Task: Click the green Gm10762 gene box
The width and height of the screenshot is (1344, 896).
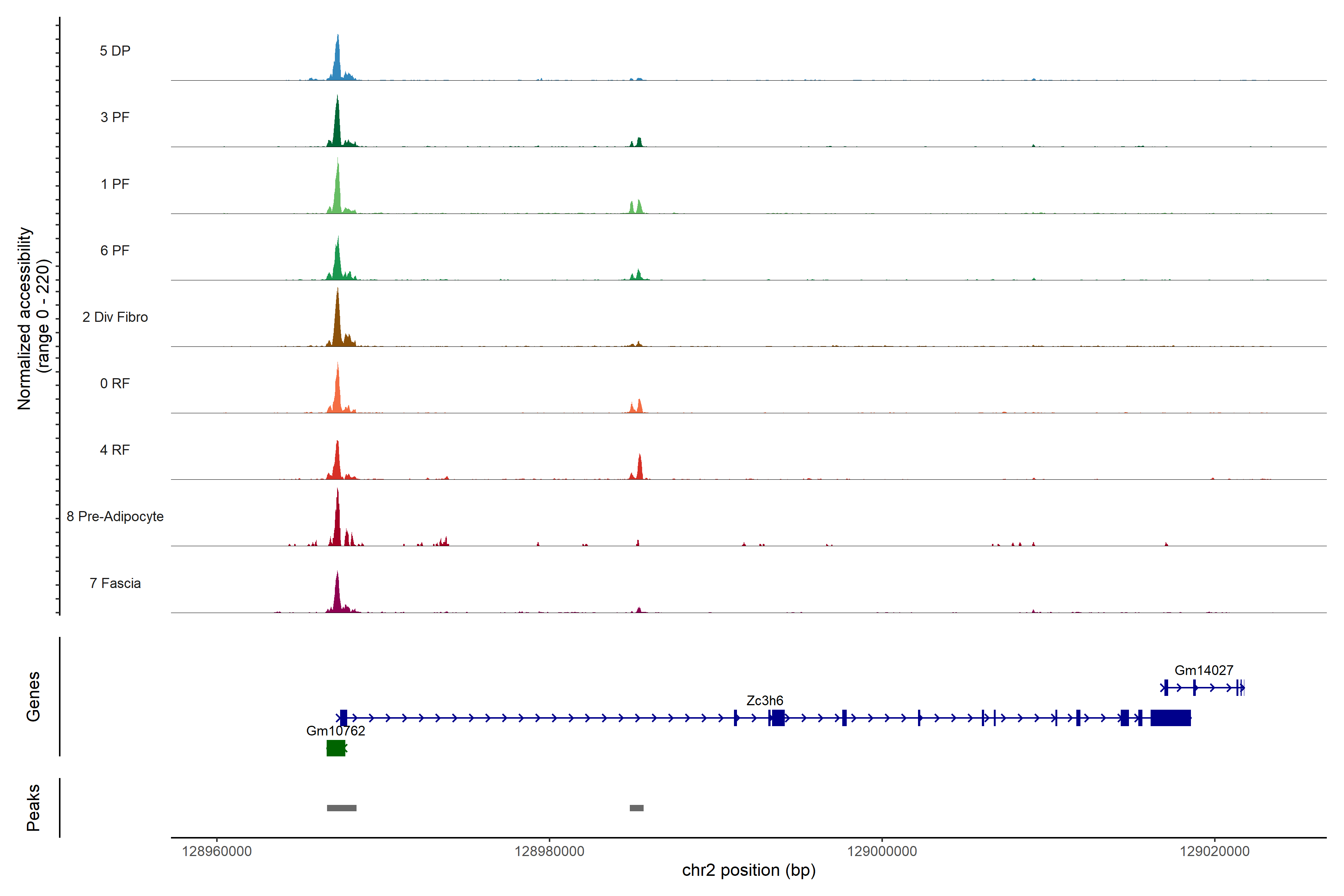Action: click(x=335, y=748)
